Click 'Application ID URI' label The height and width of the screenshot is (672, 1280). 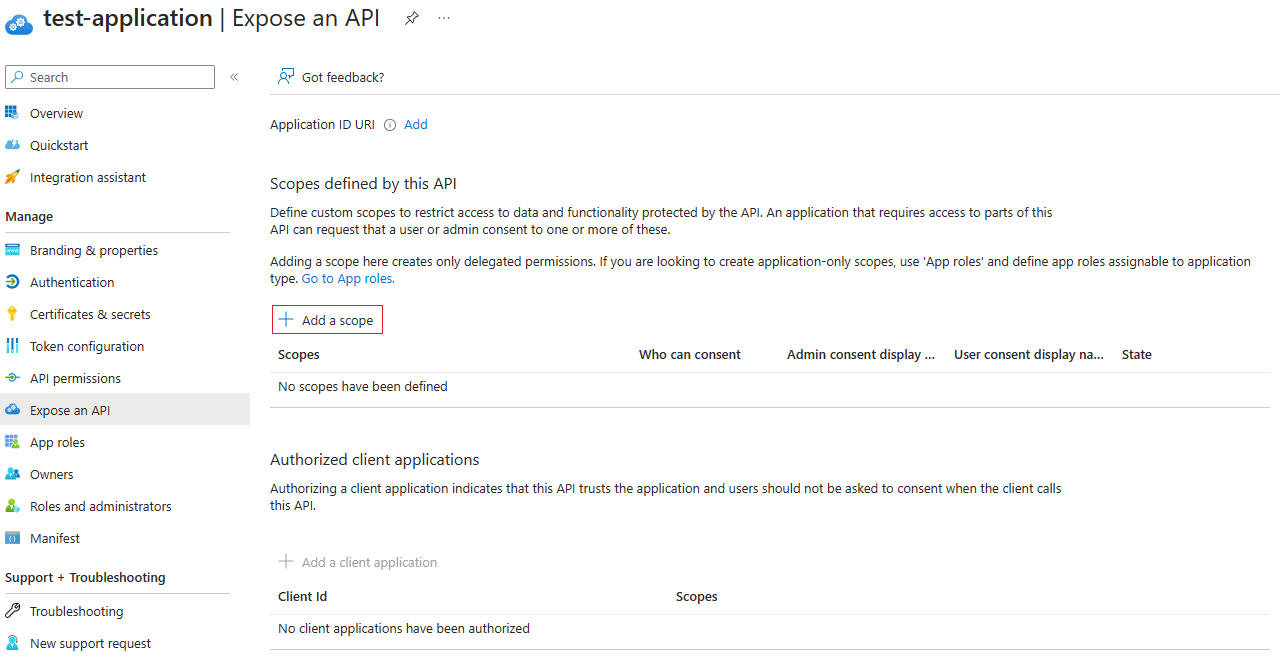[323, 125]
